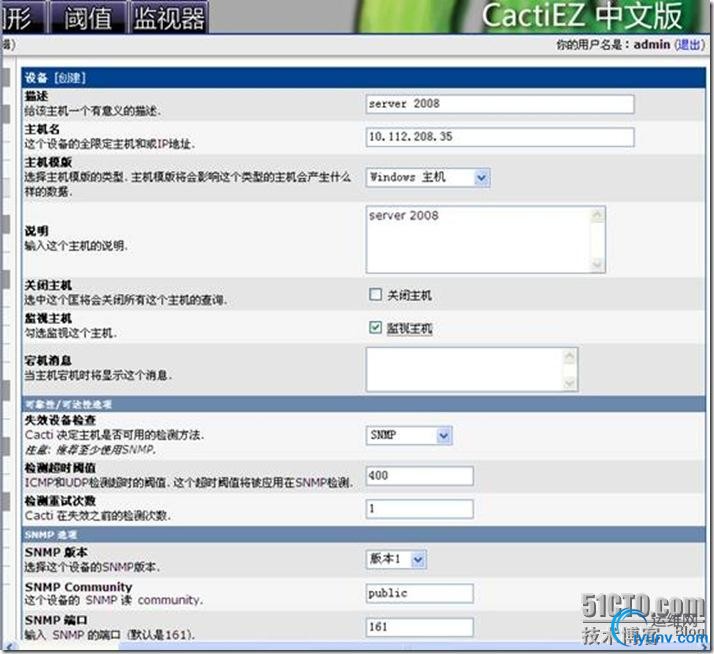714x654 pixels.
Task: Uncheck the 监视主机 checkbox
Action: (x=375, y=327)
